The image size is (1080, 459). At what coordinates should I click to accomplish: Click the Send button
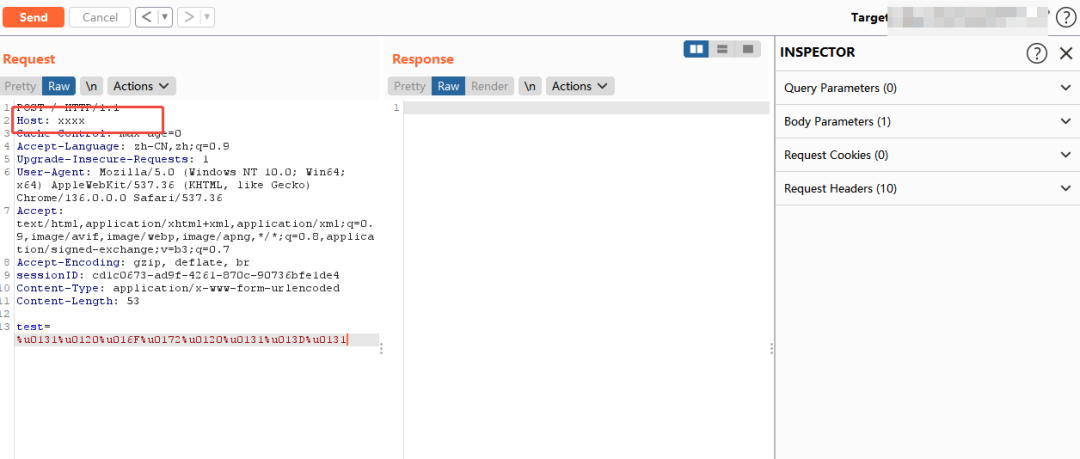[x=33, y=17]
